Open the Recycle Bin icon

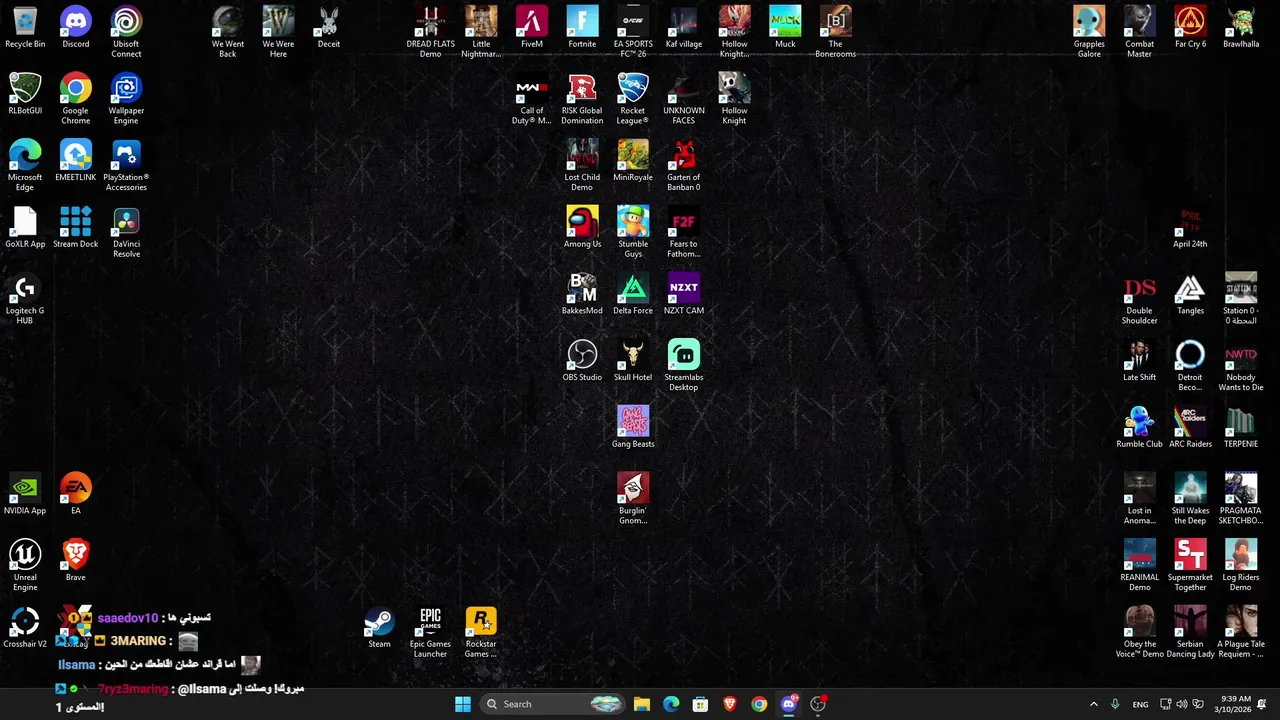tap(25, 28)
